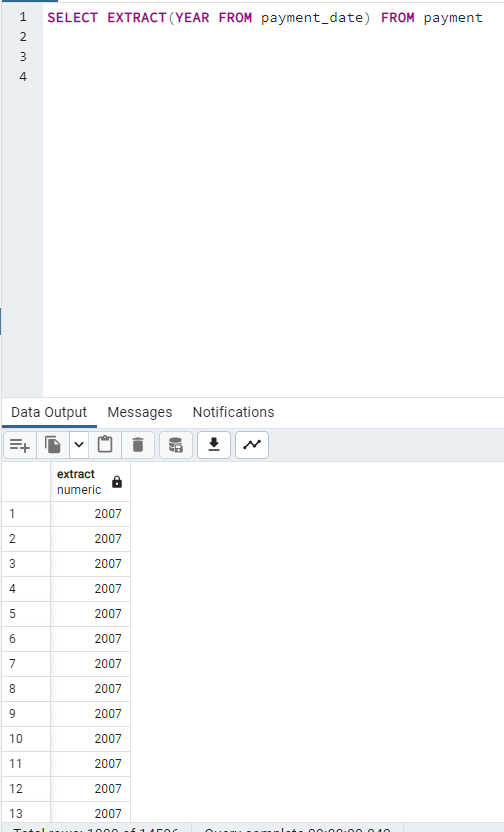504x832 pixels.
Task: Select the extract numeric column header
Action: [x=90, y=482]
